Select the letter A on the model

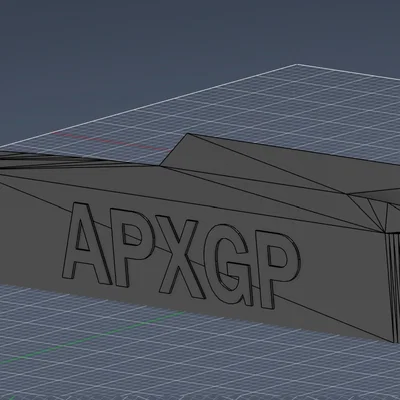88,244
